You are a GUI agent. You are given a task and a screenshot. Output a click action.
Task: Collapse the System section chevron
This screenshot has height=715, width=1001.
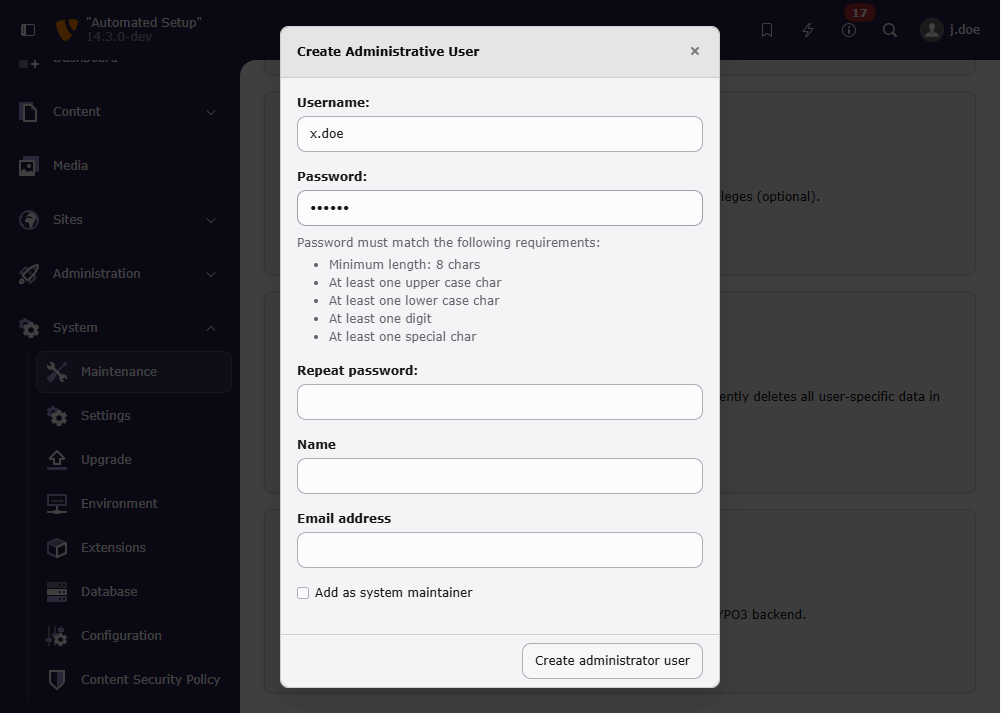click(211, 328)
